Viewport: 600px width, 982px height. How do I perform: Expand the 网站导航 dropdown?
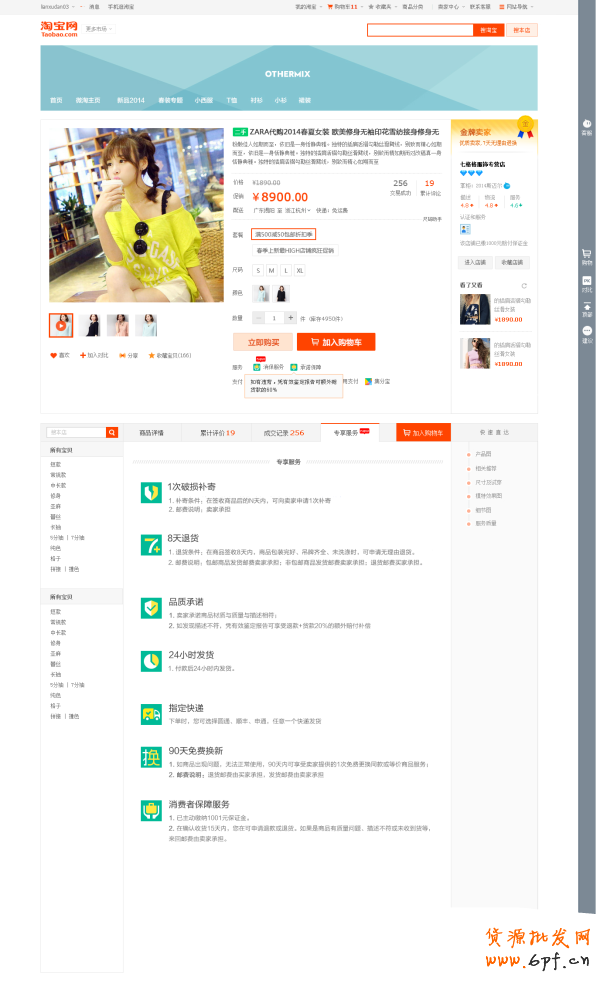click(x=517, y=7)
